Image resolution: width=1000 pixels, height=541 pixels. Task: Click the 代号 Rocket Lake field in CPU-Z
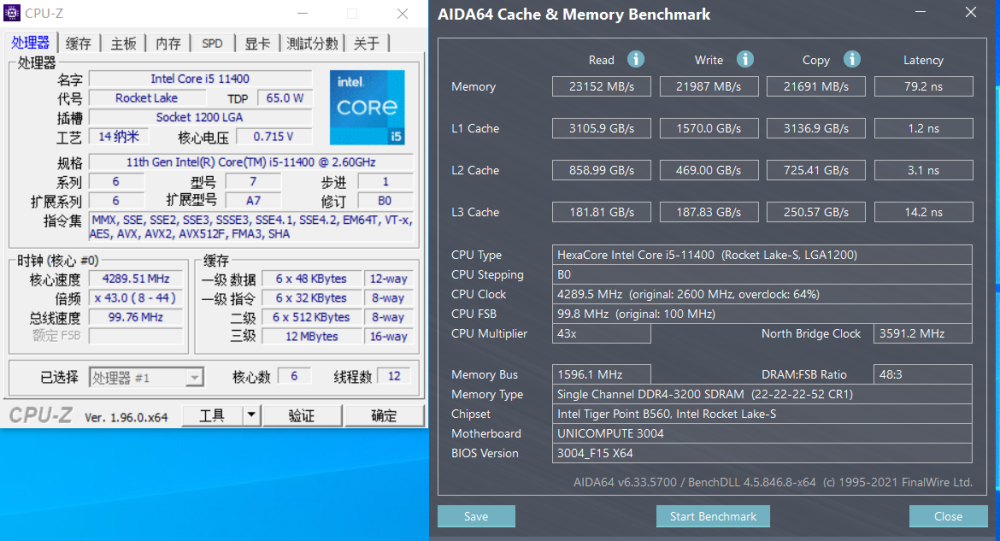[147, 98]
